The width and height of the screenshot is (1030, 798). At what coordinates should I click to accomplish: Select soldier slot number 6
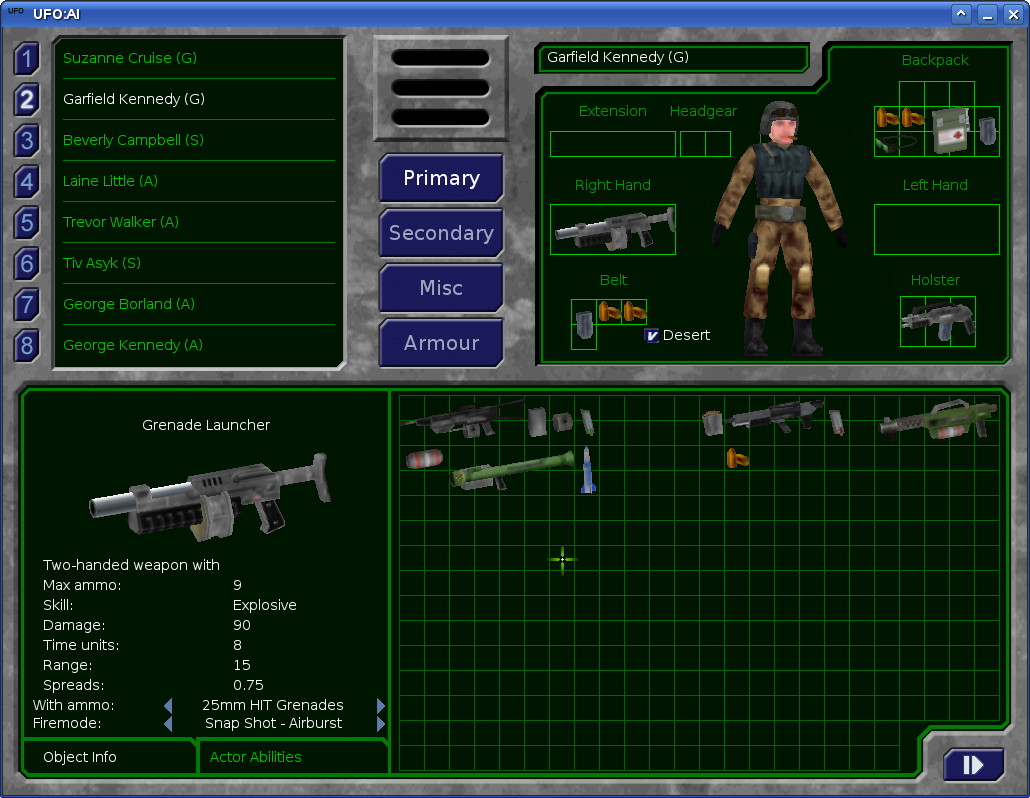[x=27, y=264]
